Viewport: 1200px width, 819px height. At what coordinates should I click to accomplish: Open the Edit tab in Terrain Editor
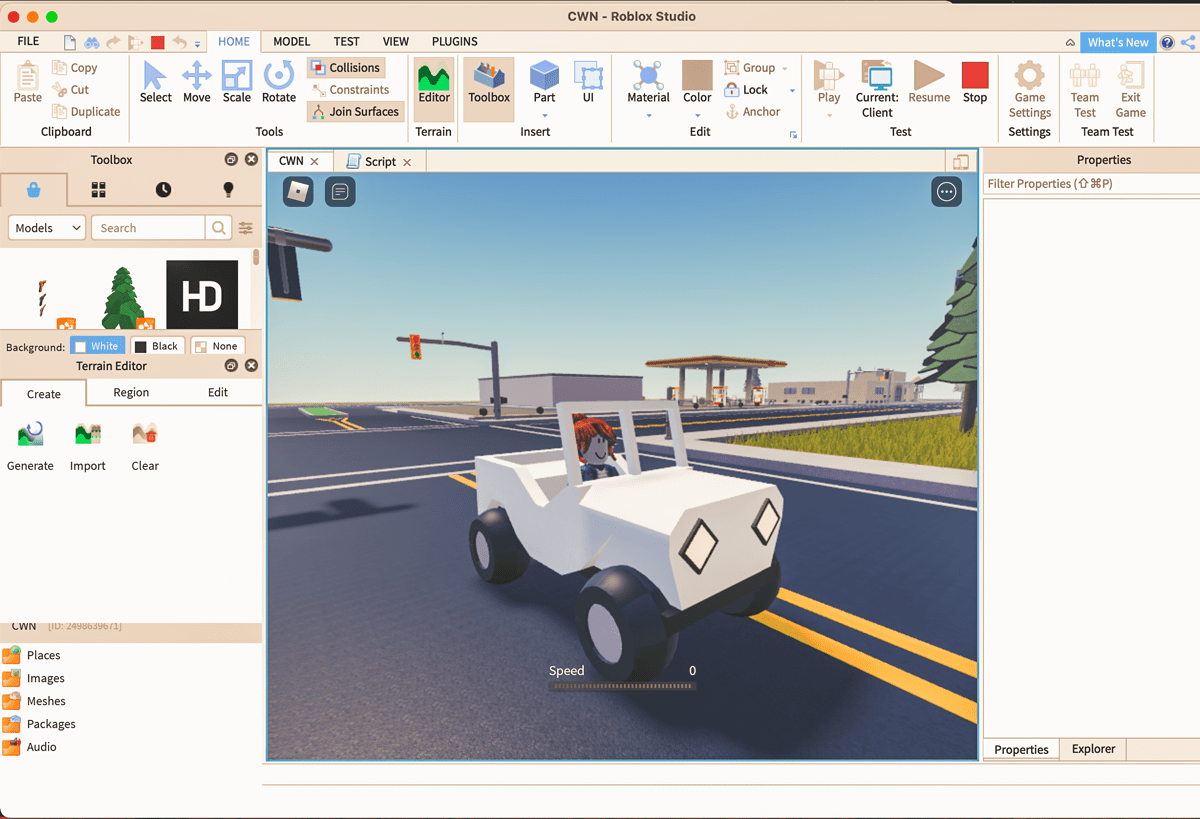[218, 393]
